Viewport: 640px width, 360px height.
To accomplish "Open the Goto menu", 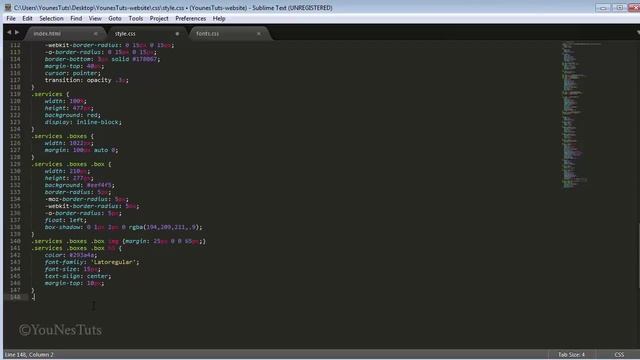I will click(115, 18).
